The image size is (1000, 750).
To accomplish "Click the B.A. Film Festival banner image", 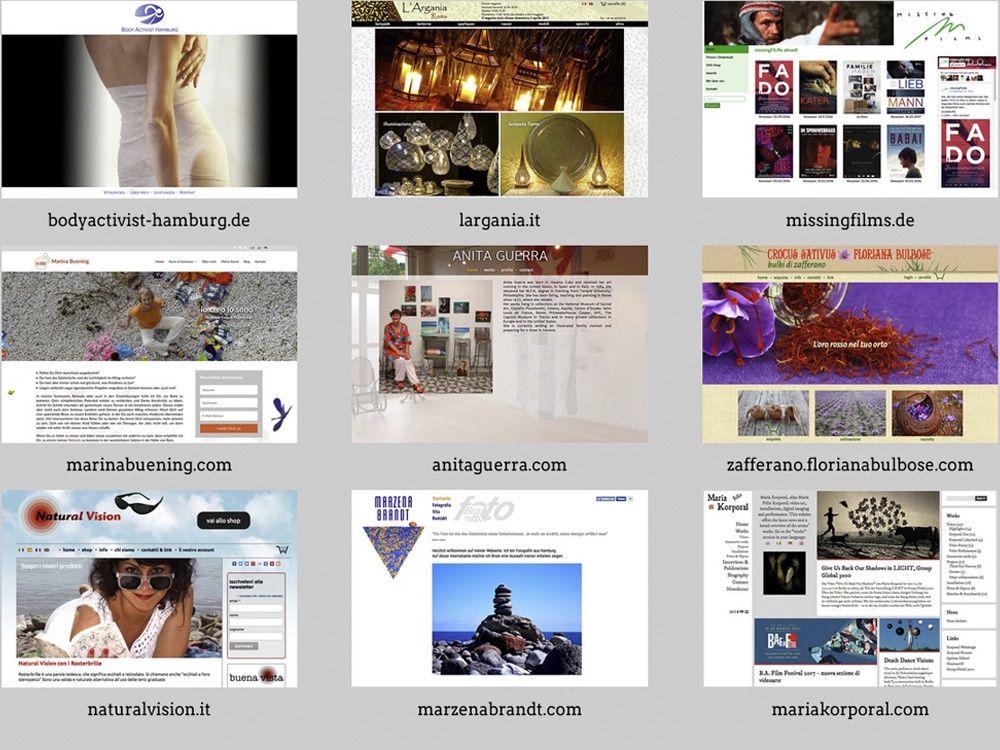I will point(815,642).
